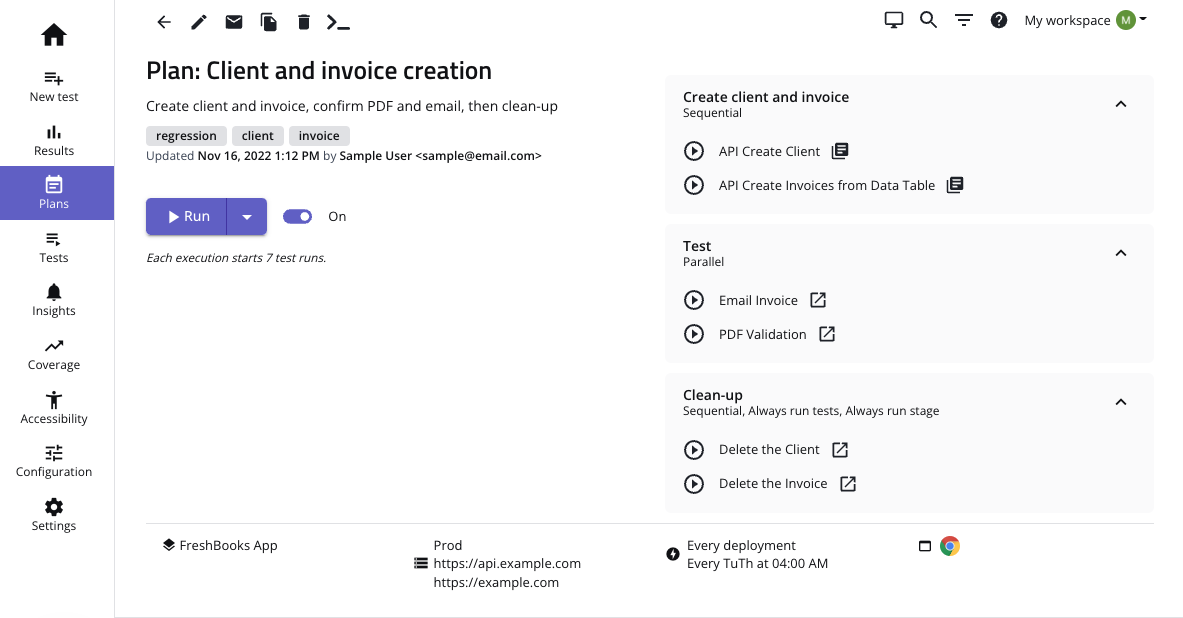Click the API Create Client test name
The height and width of the screenshot is (618, 1183).
(x=769, y=152)
